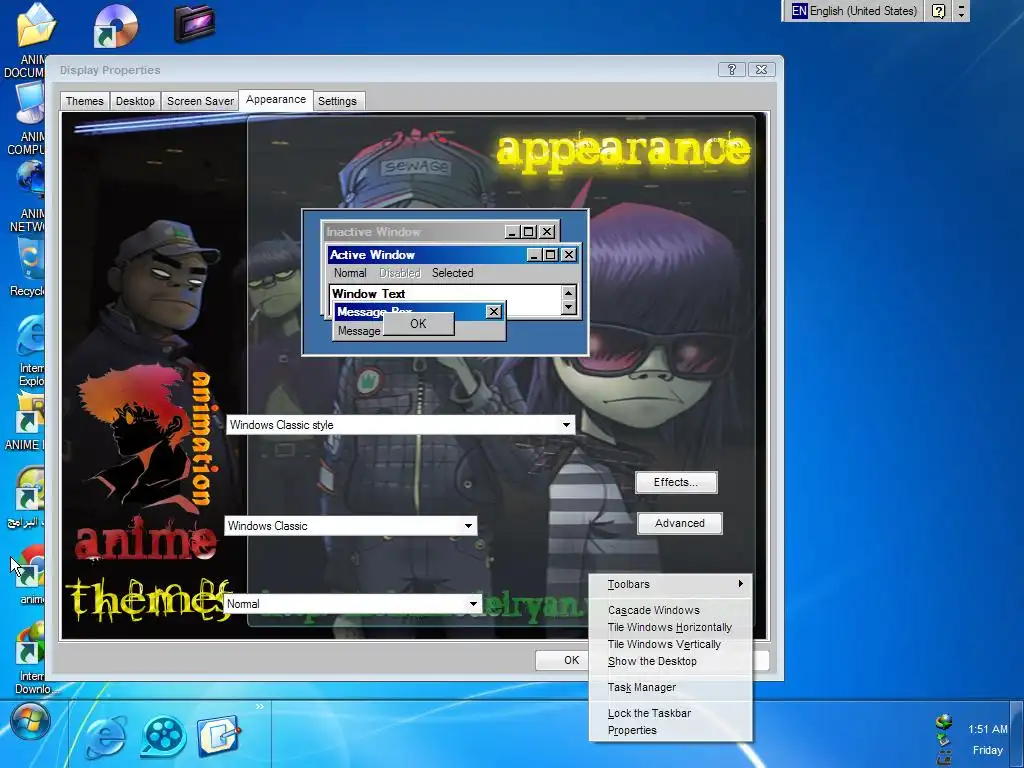The width and height of the screenshot is (1024, 768).
Task: Click the Window Text preview area
Action: [x=446, y=294]
